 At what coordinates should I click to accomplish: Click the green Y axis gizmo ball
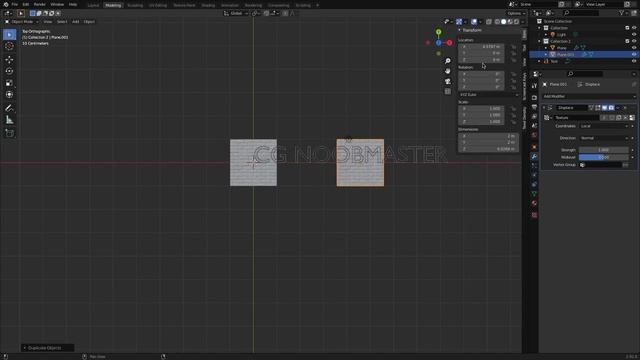coord(438,32)
